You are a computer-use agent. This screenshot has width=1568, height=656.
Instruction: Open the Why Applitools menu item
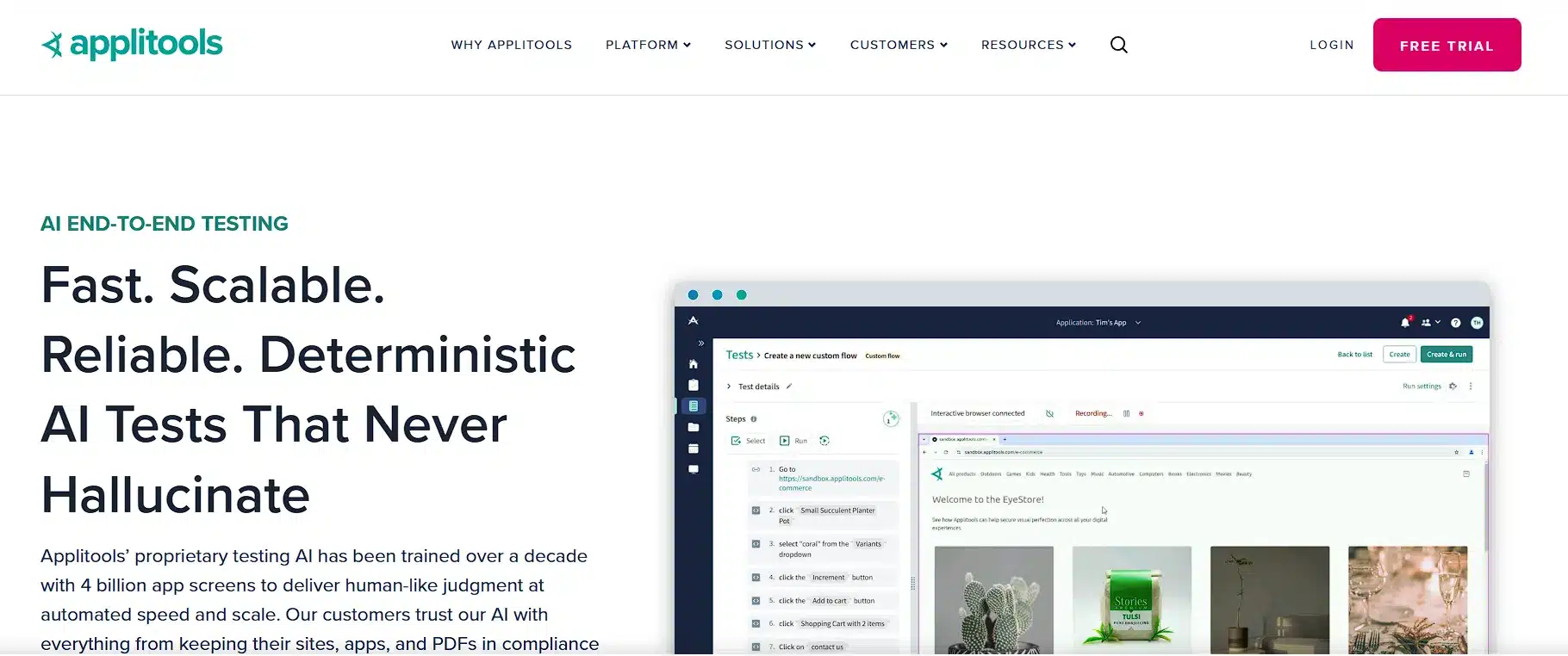(511, 45)
